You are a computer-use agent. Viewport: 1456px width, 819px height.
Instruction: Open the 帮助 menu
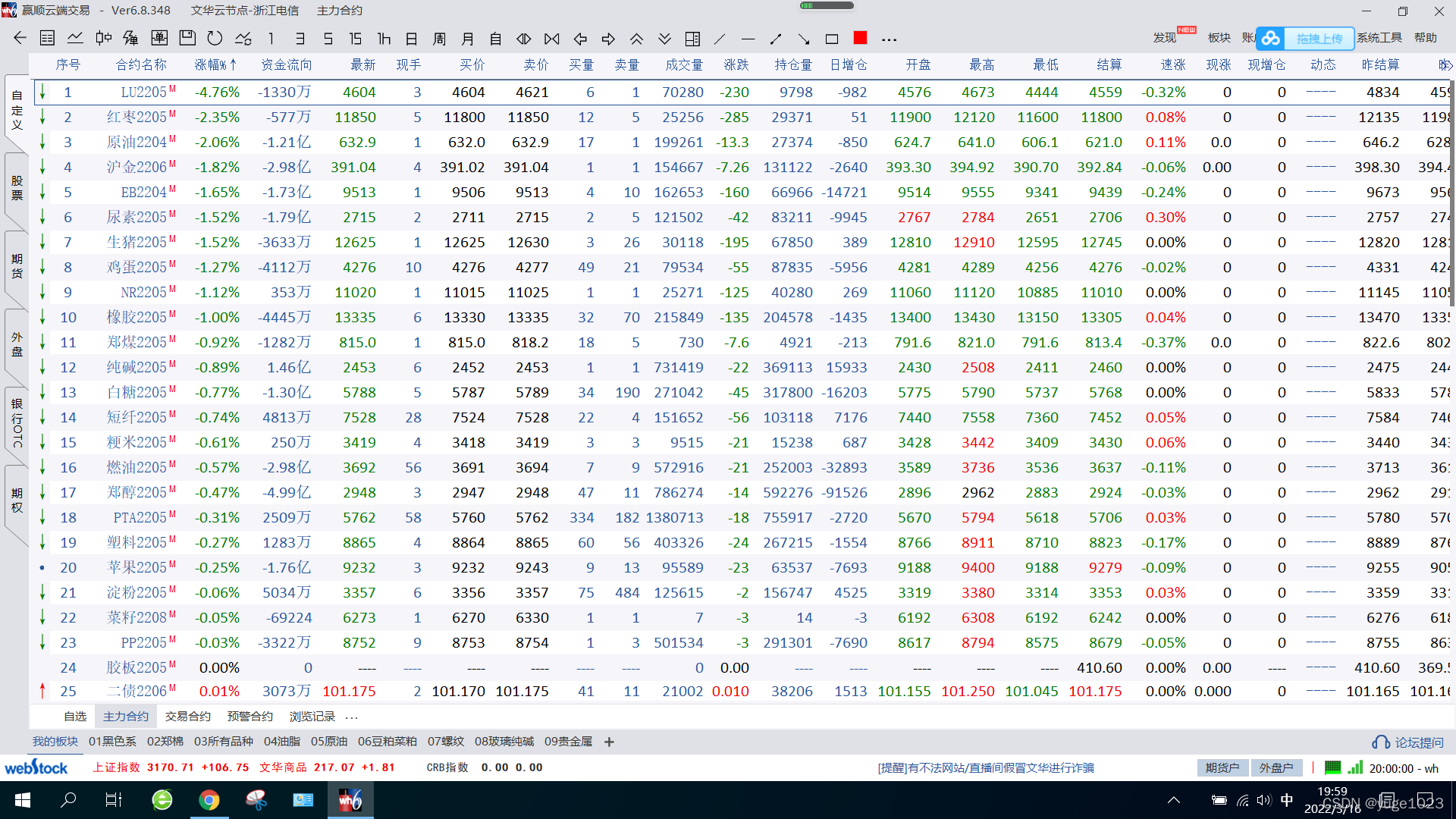coord(1426,38)
